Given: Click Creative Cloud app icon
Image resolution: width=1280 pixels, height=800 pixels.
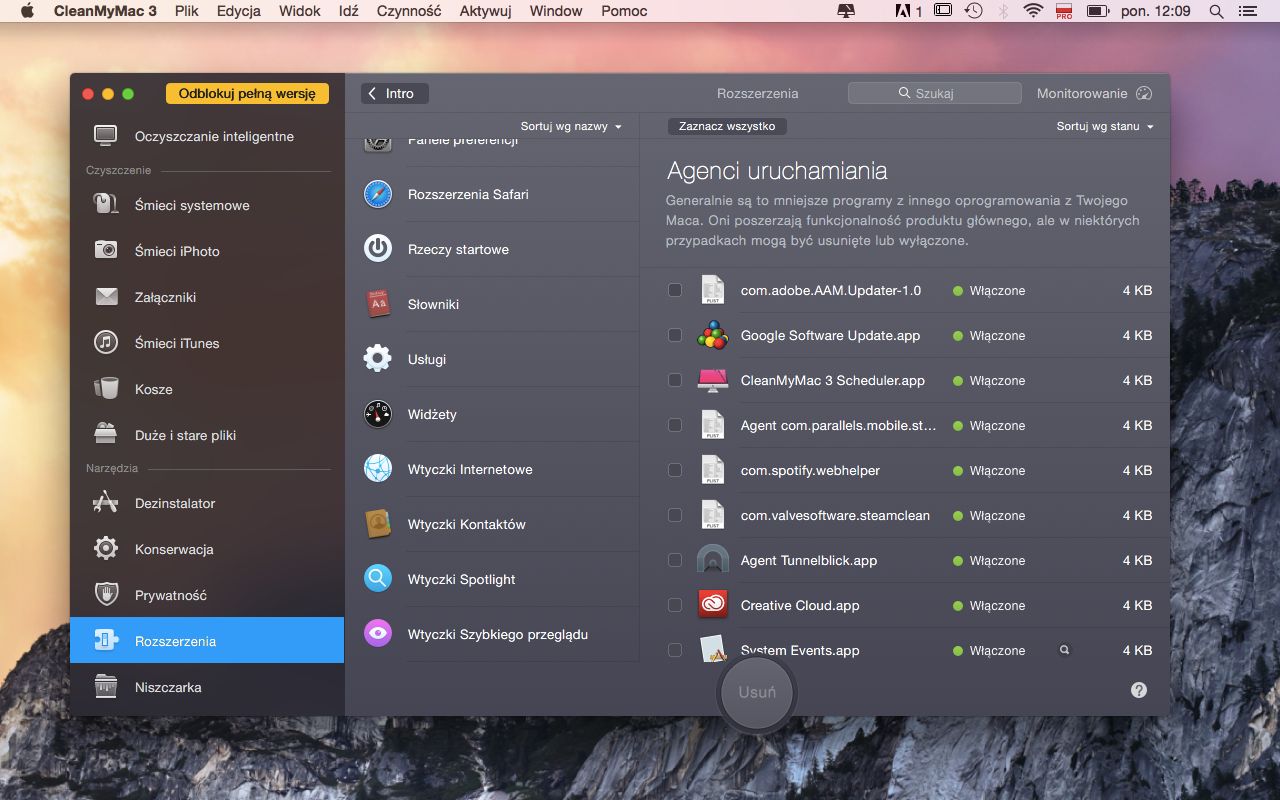Looking at the screenshot, I should pos(712,605).
